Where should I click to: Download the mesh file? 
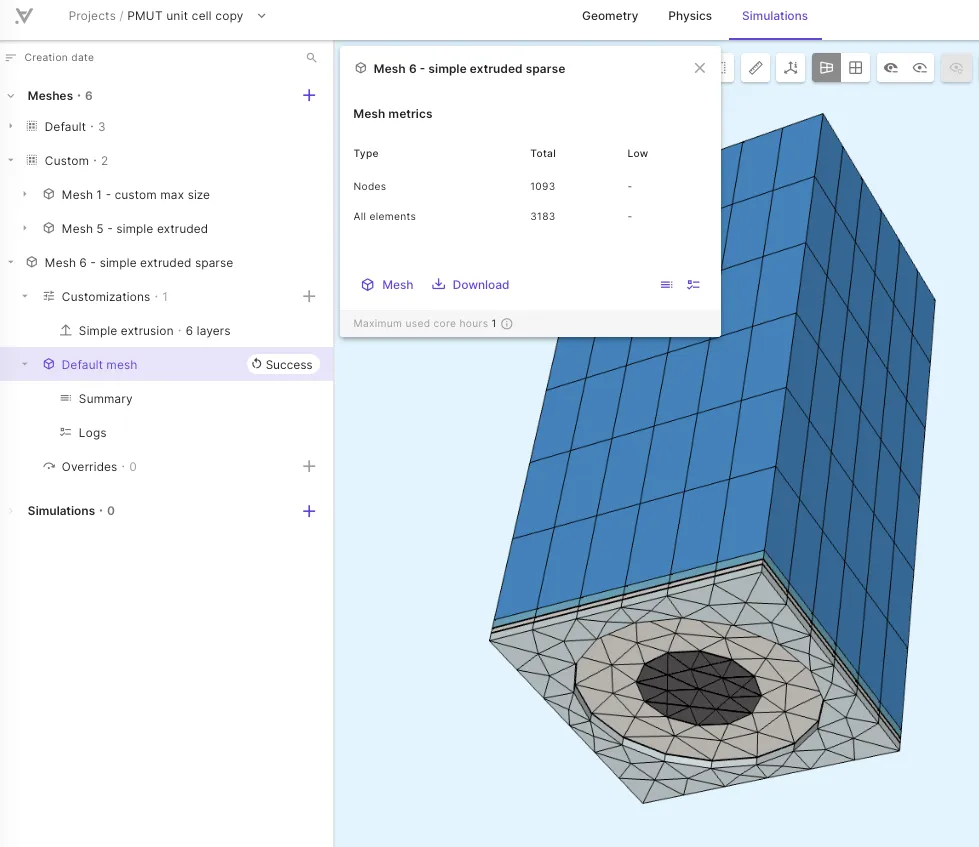471,285
